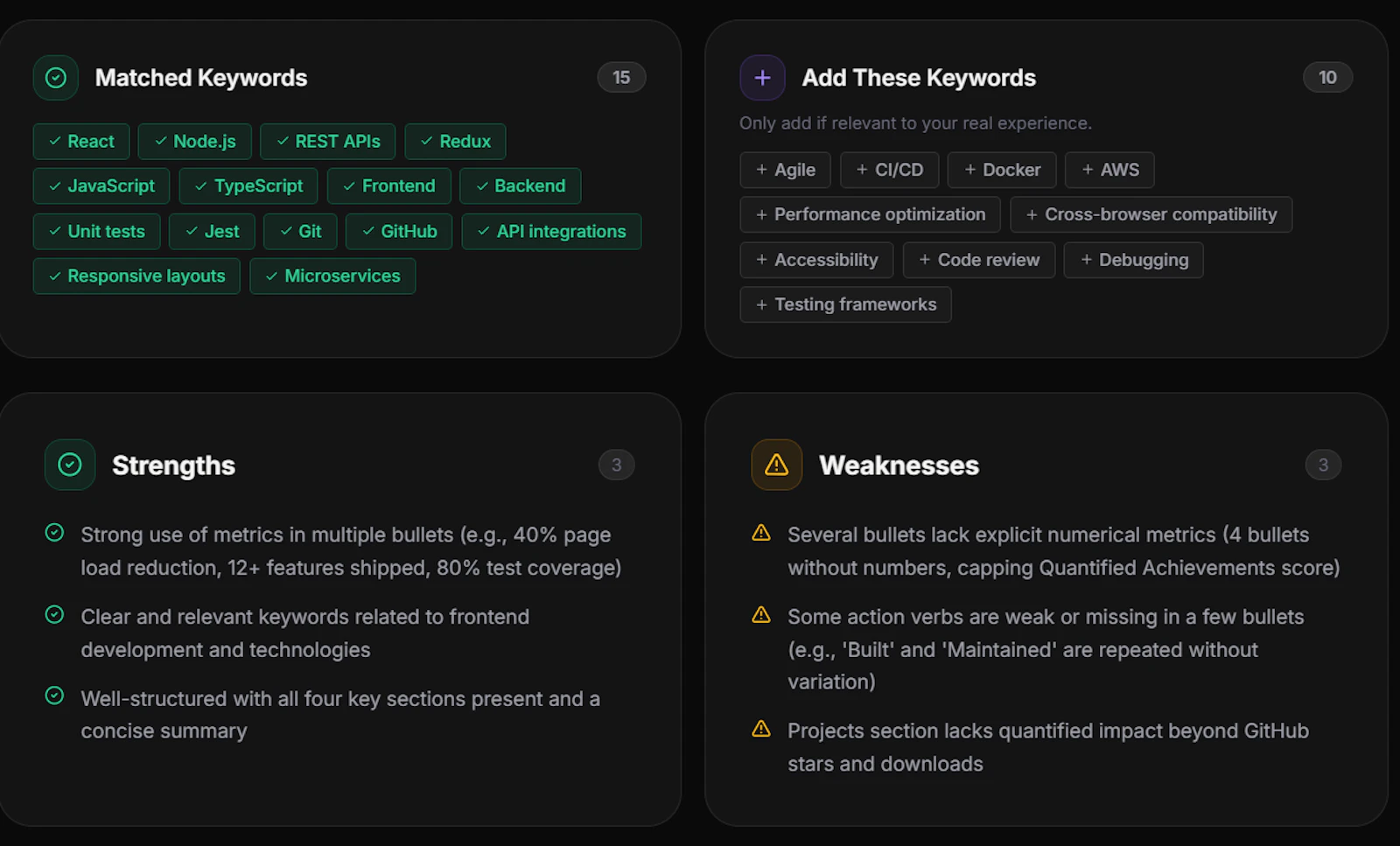Click the Redux keyword tag
The height and width of the screenshot is (846, 1400).
(455, 142)
